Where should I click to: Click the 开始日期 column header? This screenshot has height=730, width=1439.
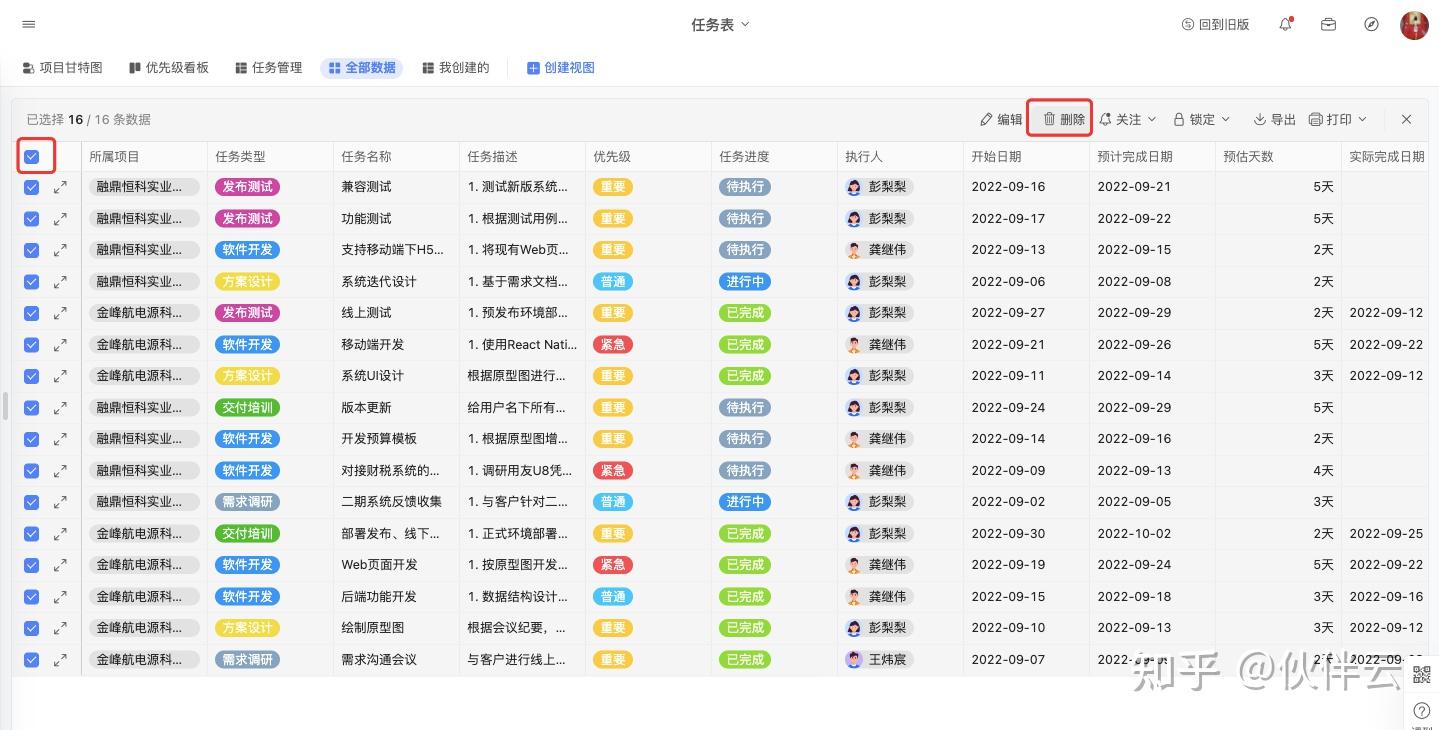click(1026, 156)
